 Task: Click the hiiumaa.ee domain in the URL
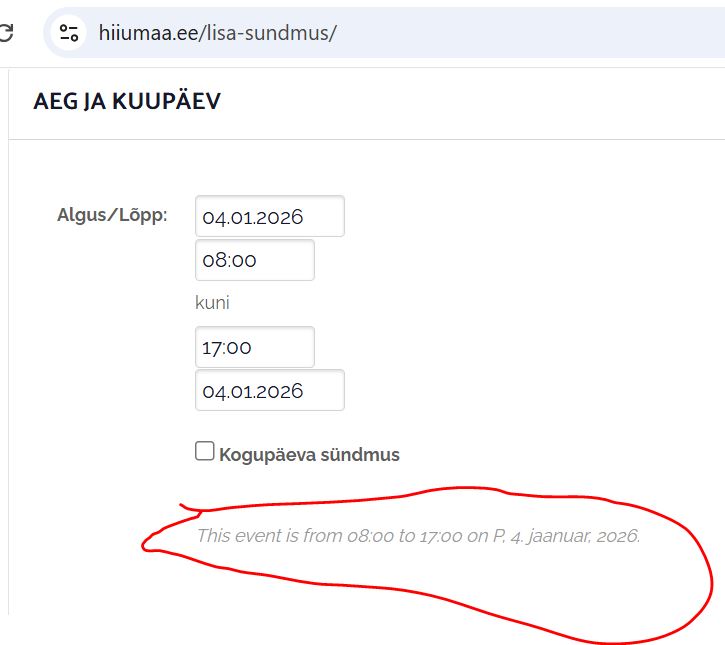(x=149, y=32)
